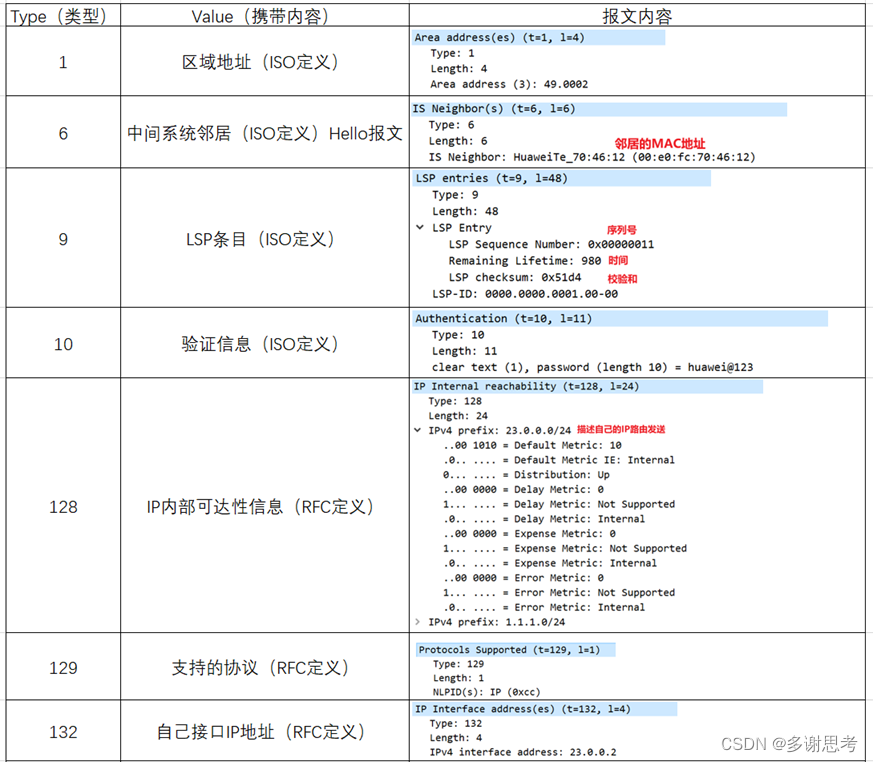The width and height of the screenshot is (873, 762).
Task: Click the line Area address (3): 49.0002
Action: pyautogui.click(x=509, y=84)
